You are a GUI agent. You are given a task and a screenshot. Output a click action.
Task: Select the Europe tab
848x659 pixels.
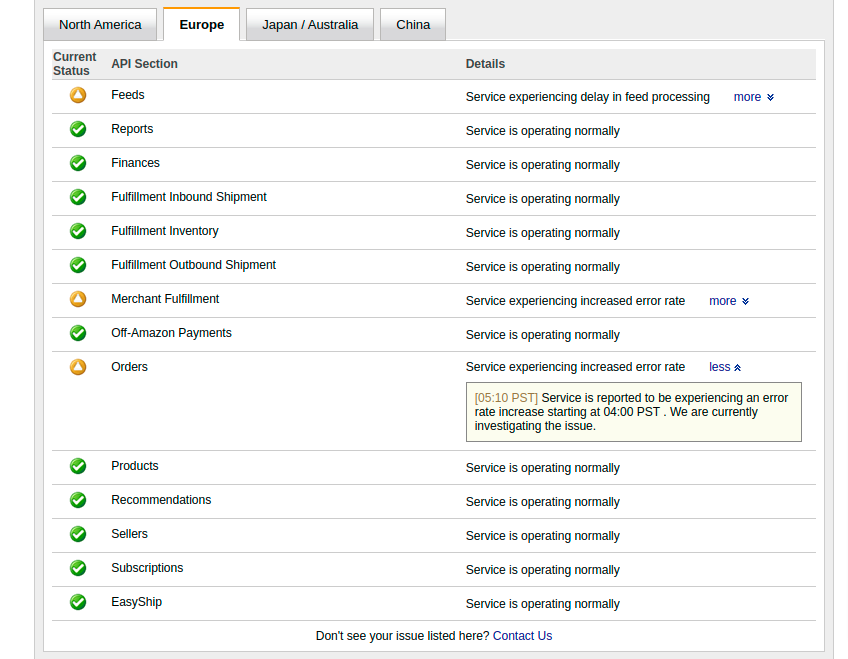(202, 25)
